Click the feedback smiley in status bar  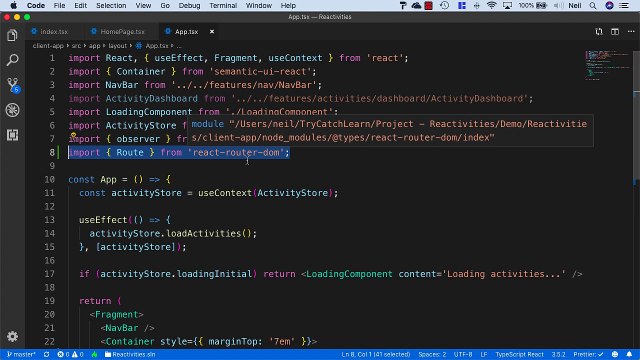pos(615,354)
